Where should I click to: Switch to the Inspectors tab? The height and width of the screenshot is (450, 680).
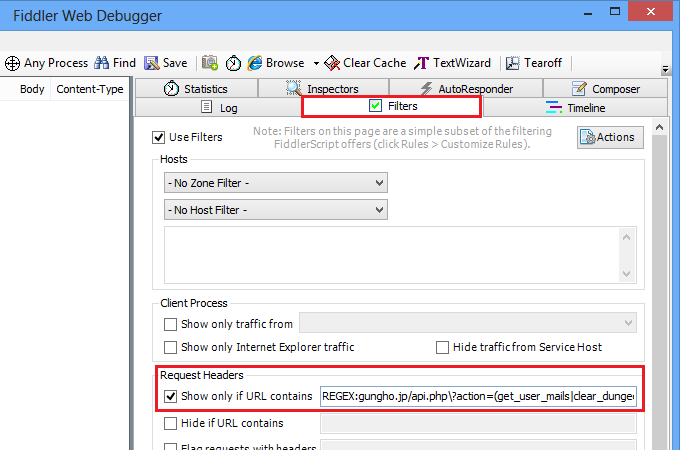click(x=322, y=89)
